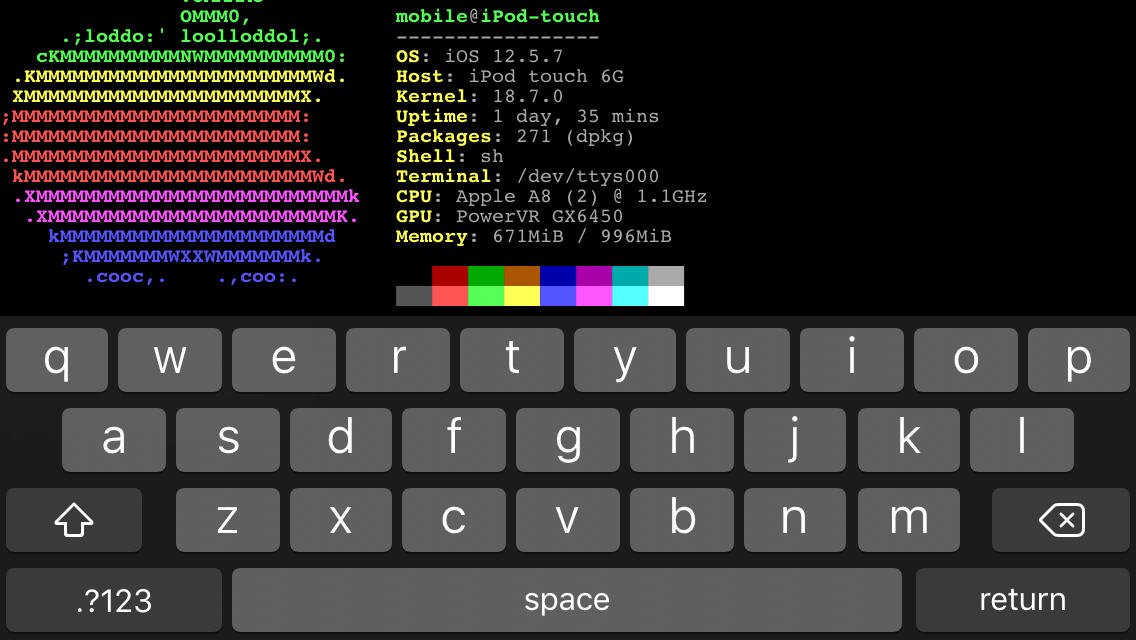
Task: Click the dark red color block
Action: coord(450,276)
